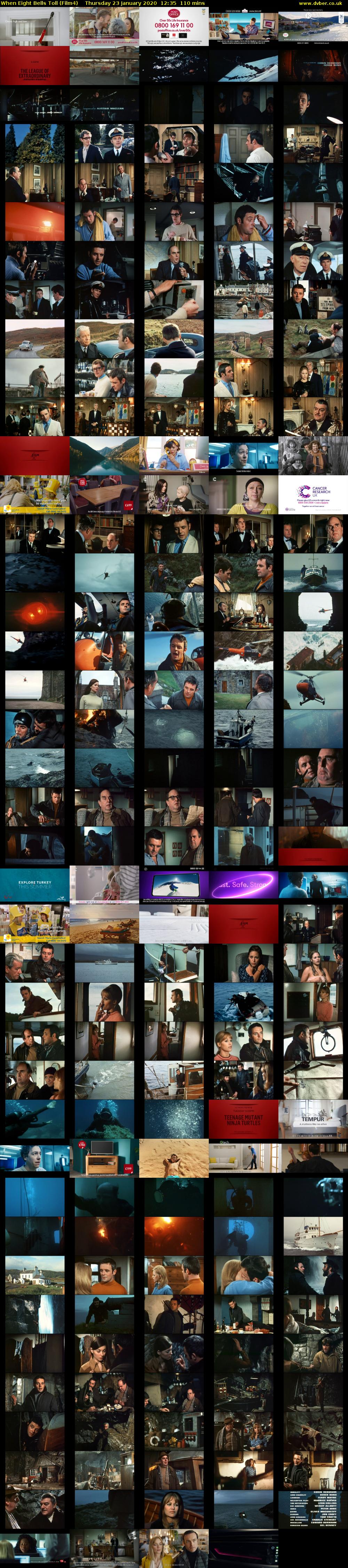Open the glowing orange-red light thumbnail
Screen dimensions: 348x1568
tap(35, 222)
